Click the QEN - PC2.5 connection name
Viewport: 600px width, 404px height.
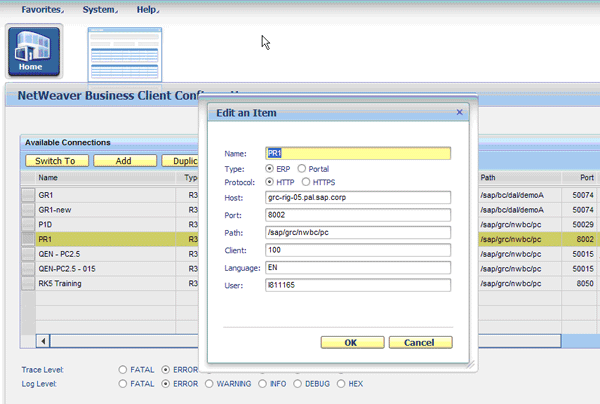tap(59, 254)
